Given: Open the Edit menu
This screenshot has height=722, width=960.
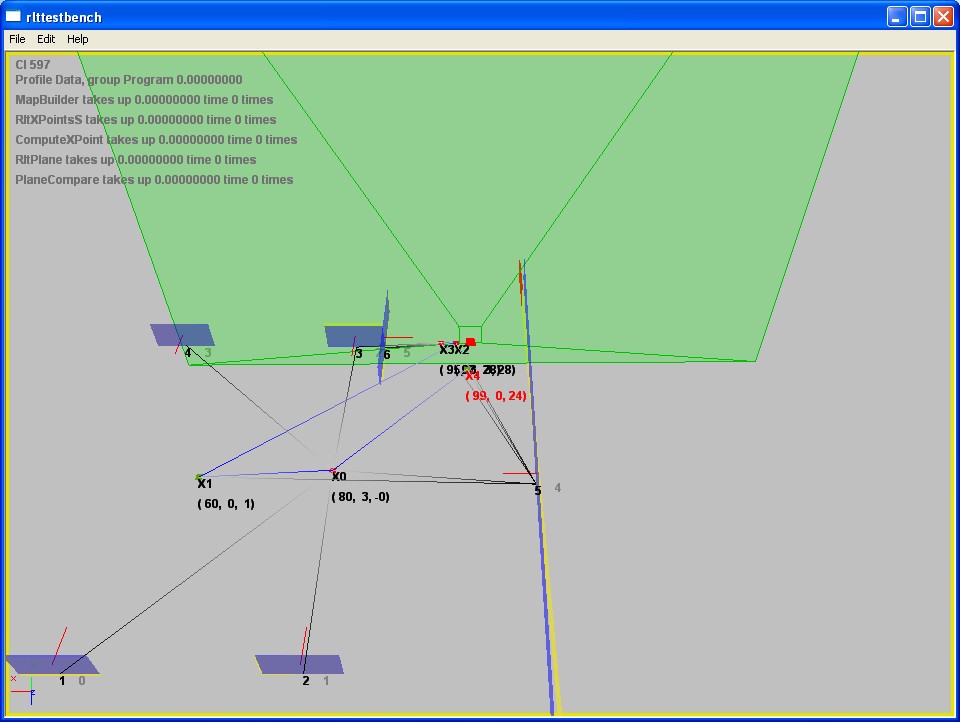Looking at the screenshot, I should [46, 39].
